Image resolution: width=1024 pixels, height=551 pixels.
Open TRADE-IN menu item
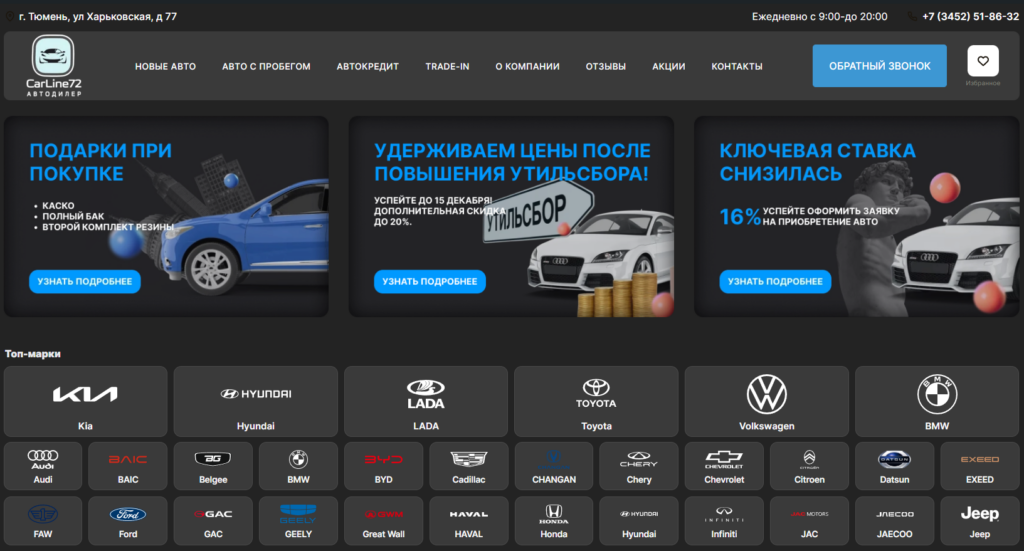447,67
